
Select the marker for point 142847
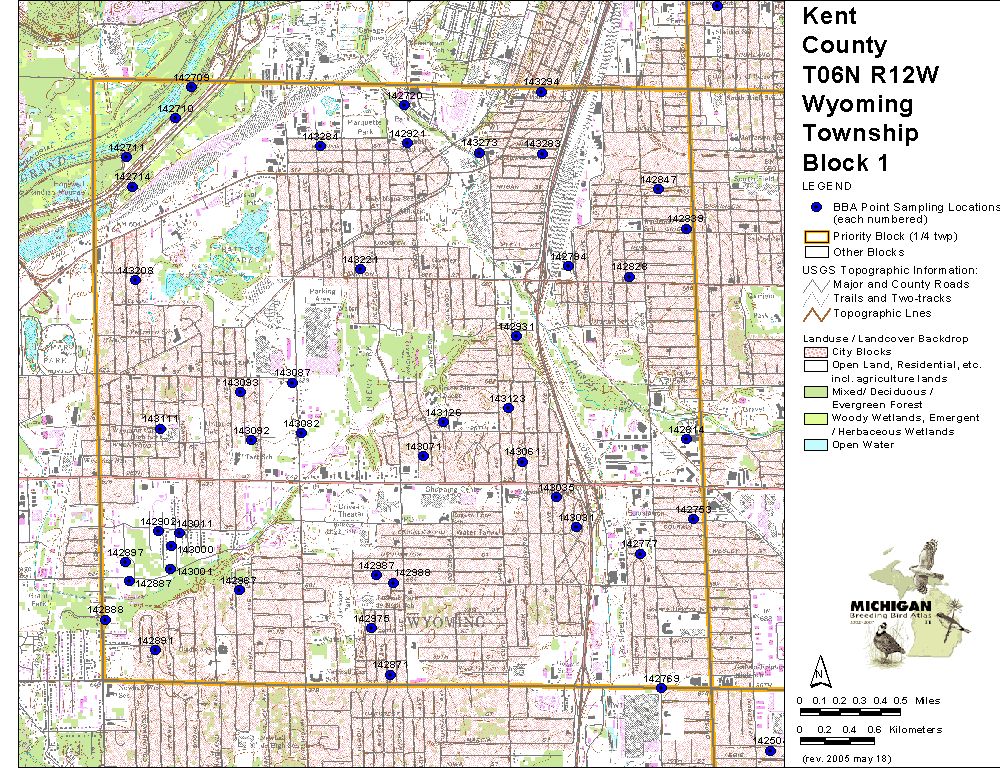pos(658,189)
